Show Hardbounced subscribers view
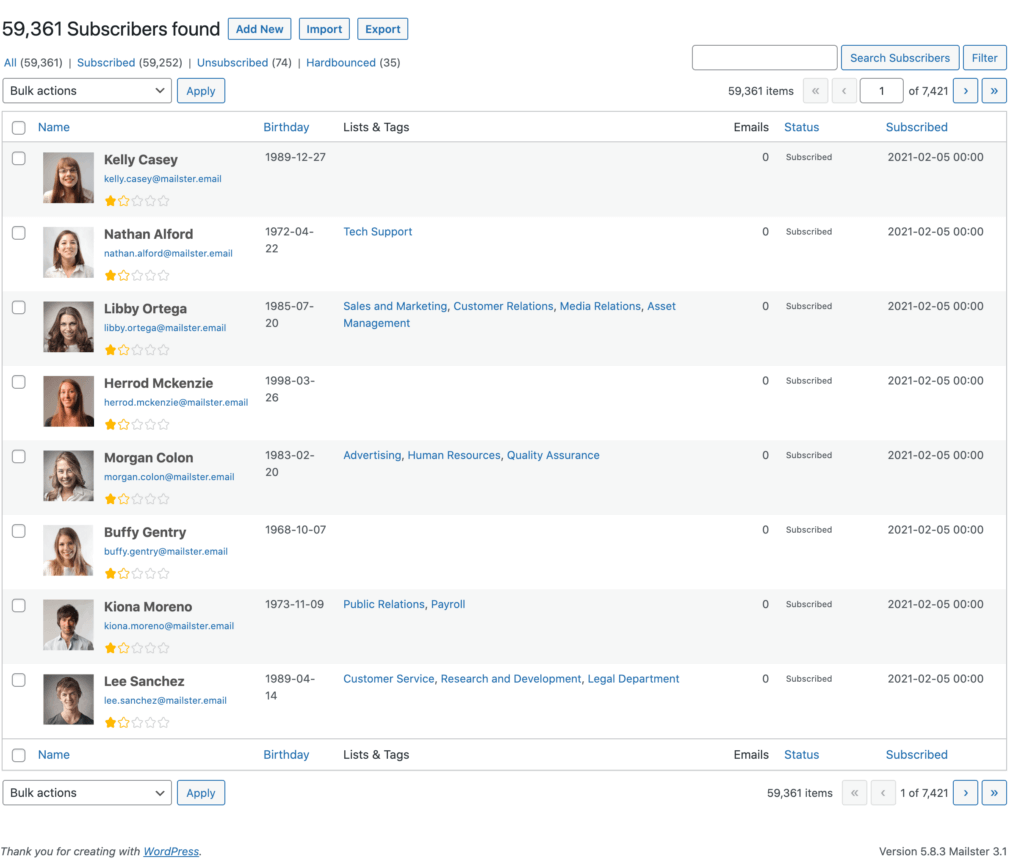Screen dimensions: 1024x868 click(341, 63)
